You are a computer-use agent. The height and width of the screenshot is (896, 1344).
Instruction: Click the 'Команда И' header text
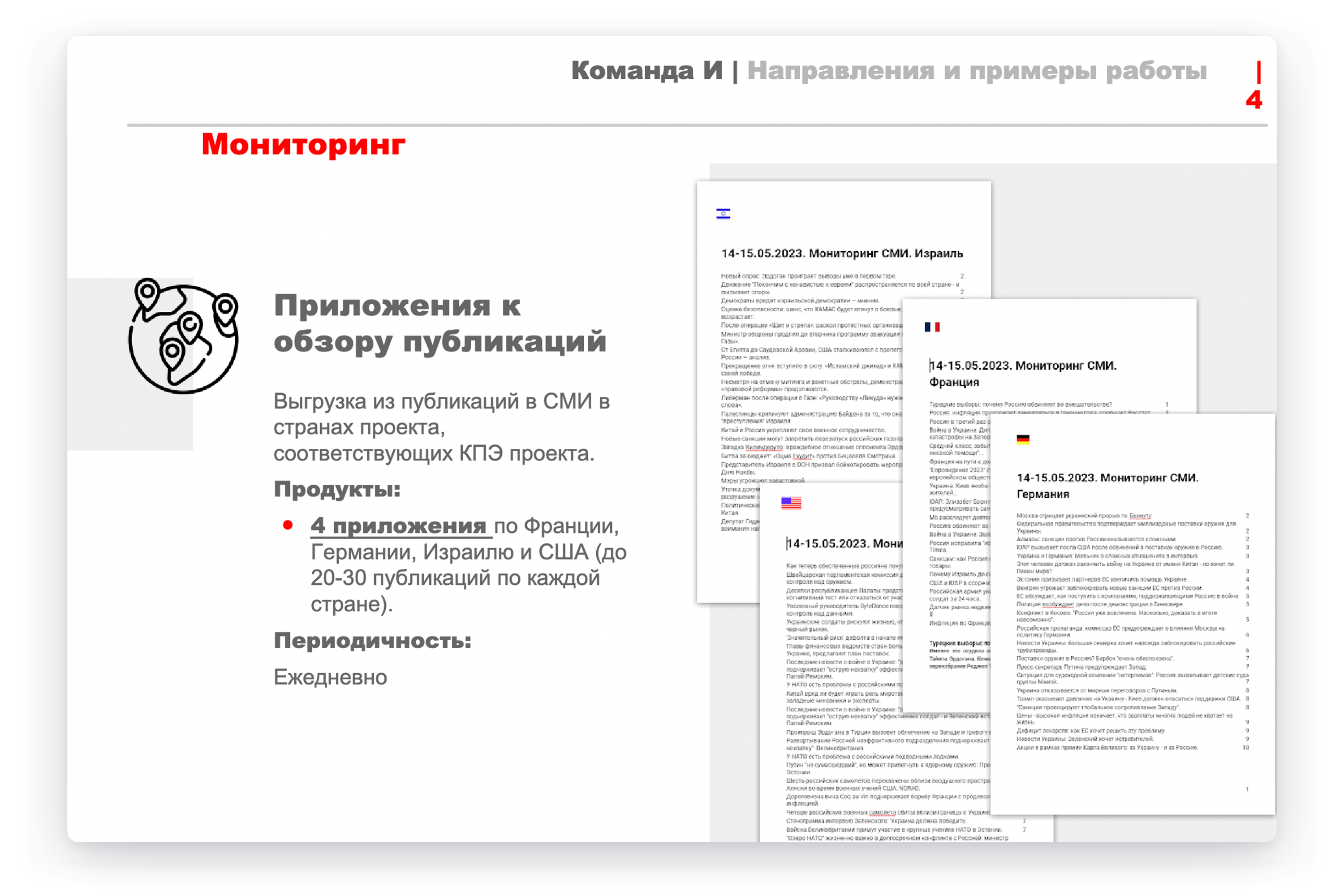coord(647,70)
